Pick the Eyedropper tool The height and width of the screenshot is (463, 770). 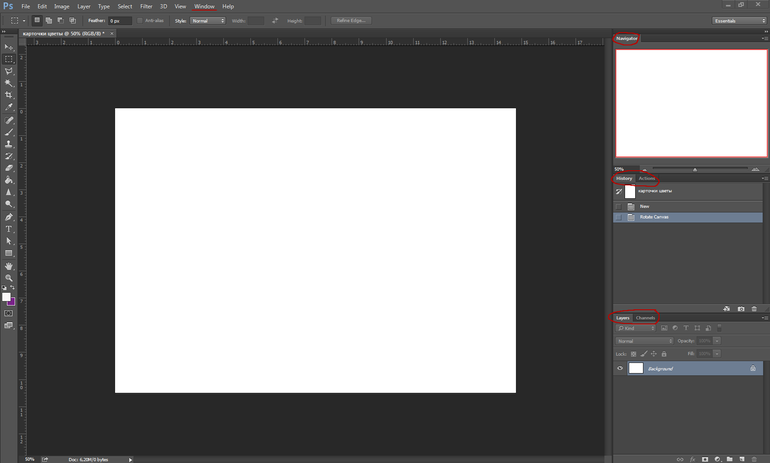(9, 107)
